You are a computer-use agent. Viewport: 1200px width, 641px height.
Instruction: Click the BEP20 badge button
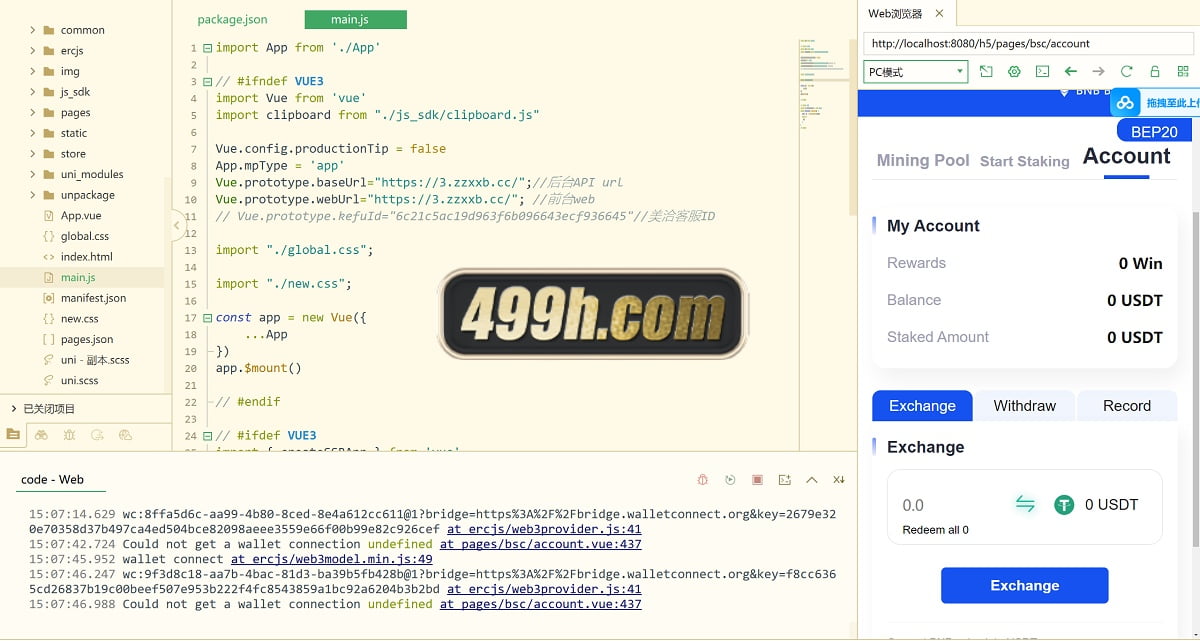(1154, 131)
